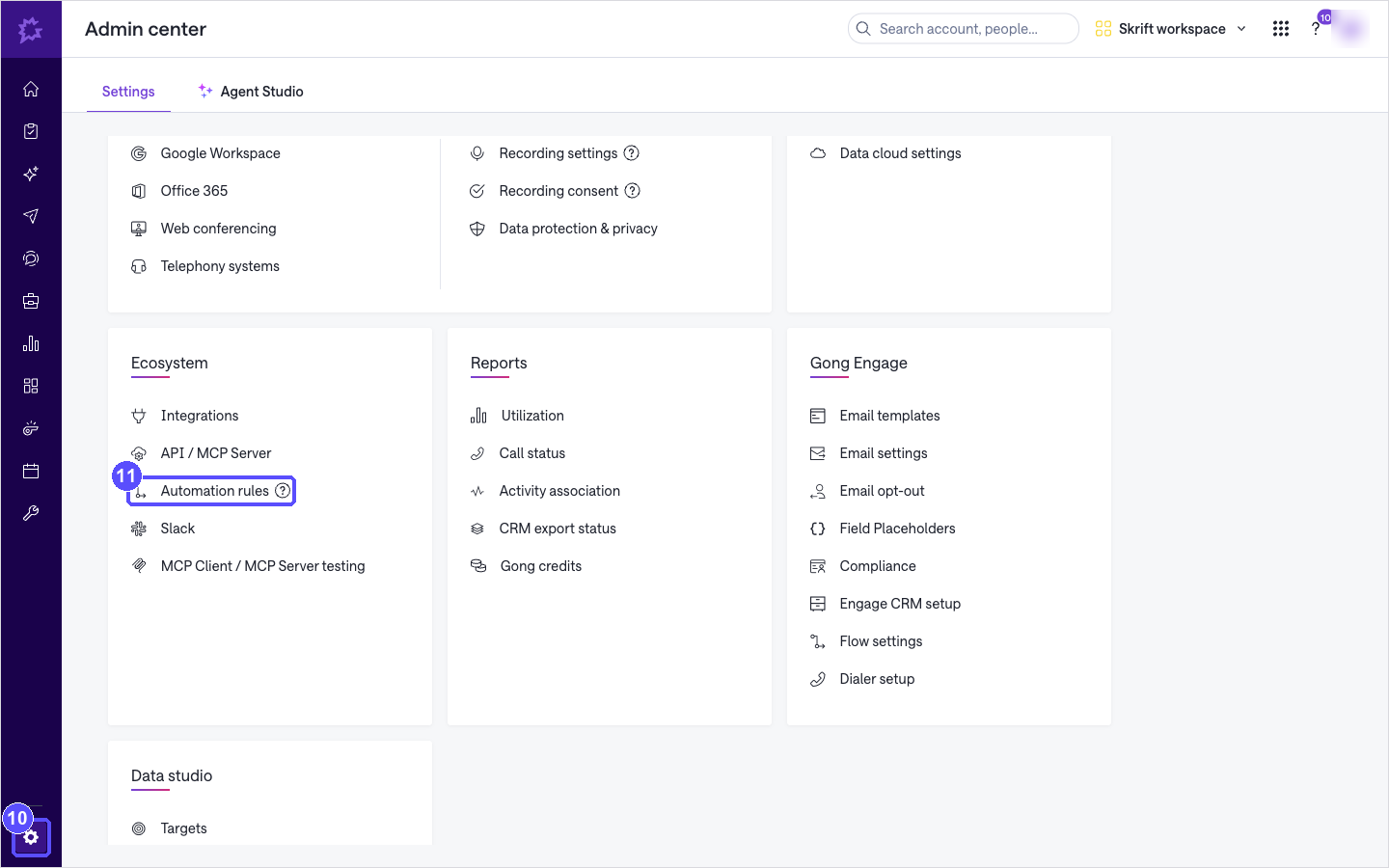The height and width of the screenshot is (868, 1389).
Task: Show Automation rules help tooltip icon
Action: (283, 491)
